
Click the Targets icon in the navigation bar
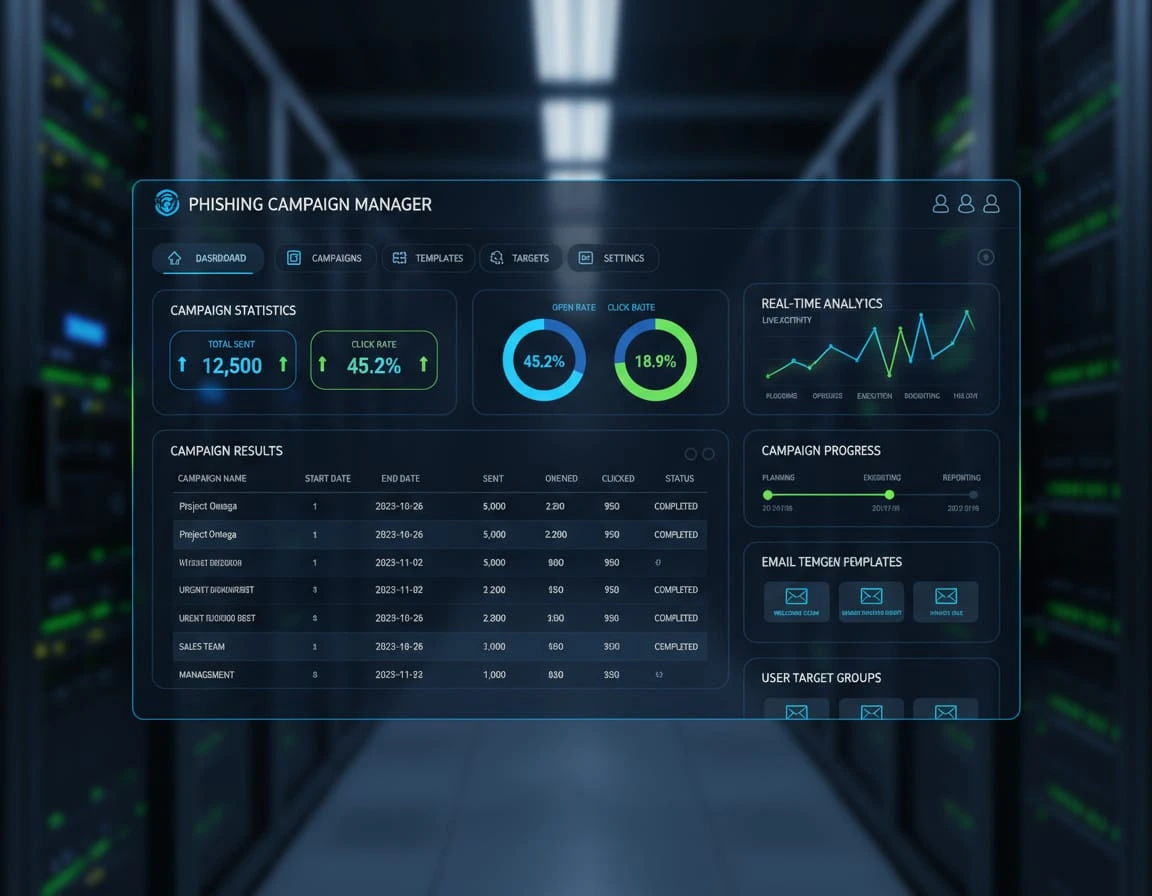point(495,257)
